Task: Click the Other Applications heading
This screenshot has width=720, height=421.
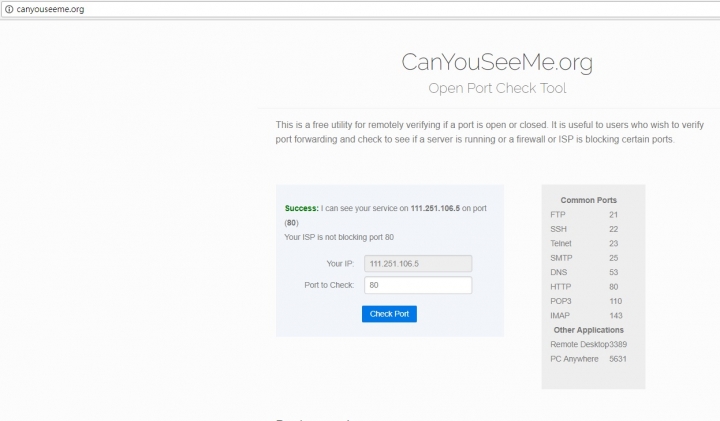Action: pos(589,330)
